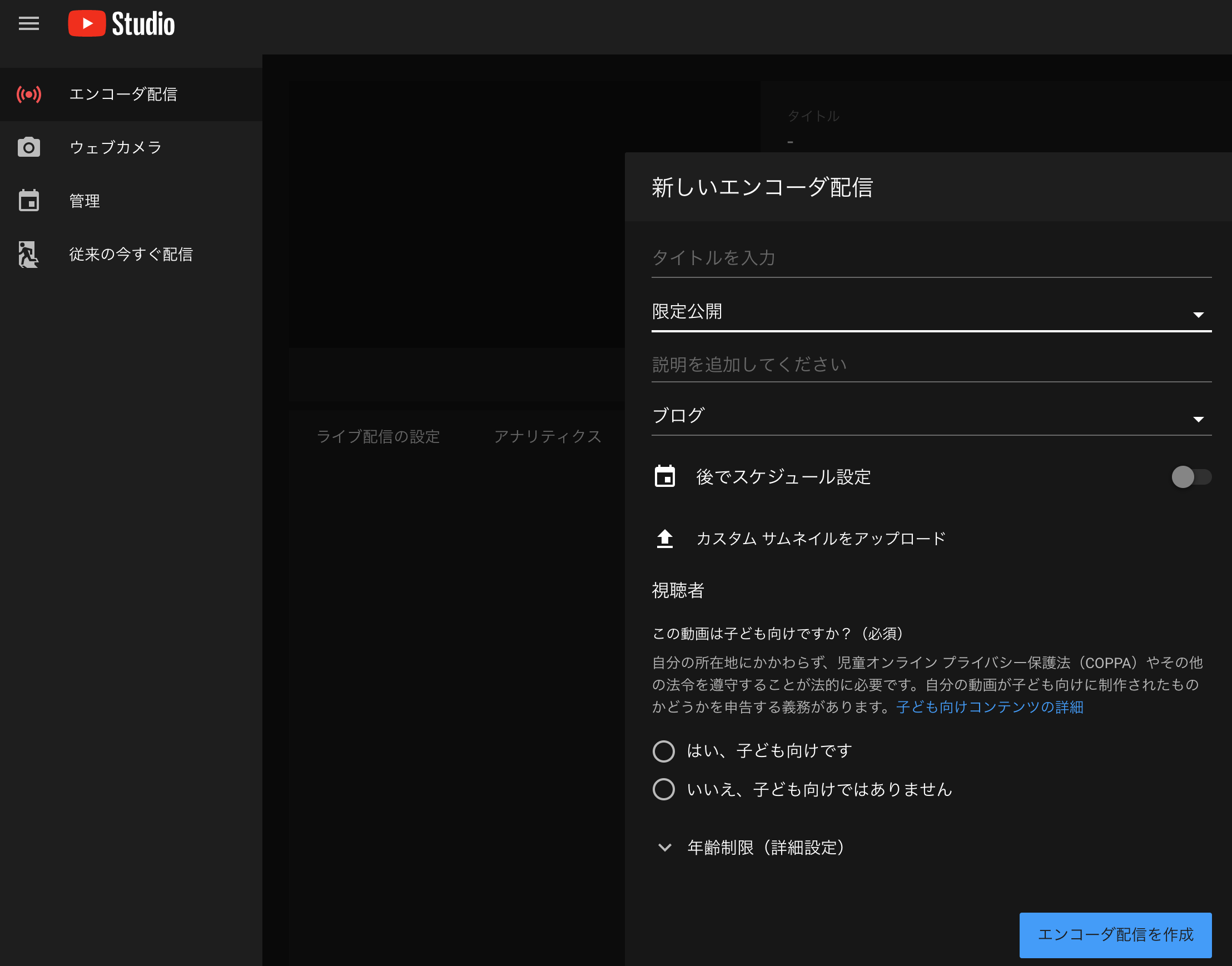Image resolution: width=1232 pixels, height=966 pixels.
Task: Open the ブログ category dropdown
Action: (x=931, y=416)
